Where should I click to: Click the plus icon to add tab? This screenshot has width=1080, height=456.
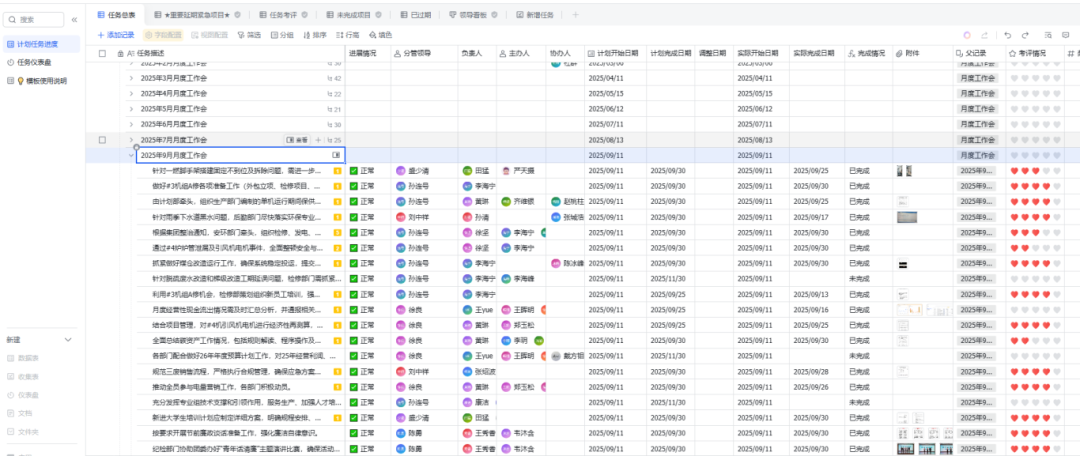point(574,15)
